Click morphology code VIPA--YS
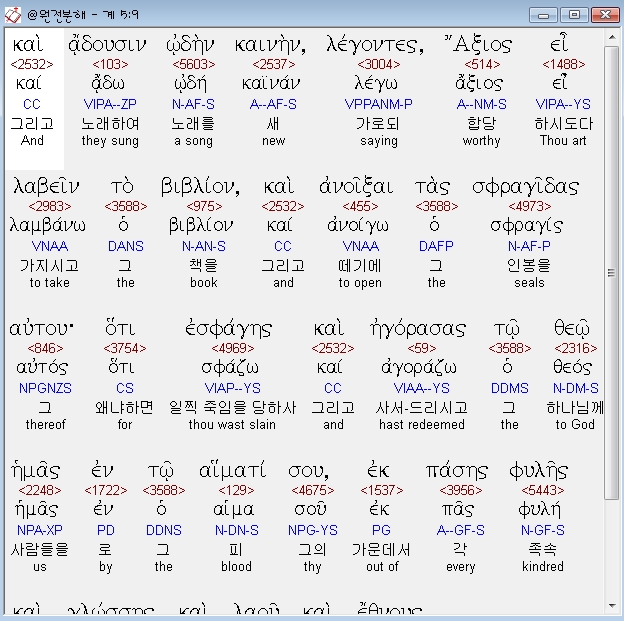Image resolution: width=624 pixels, height=621 pixels. pos(564,104)
